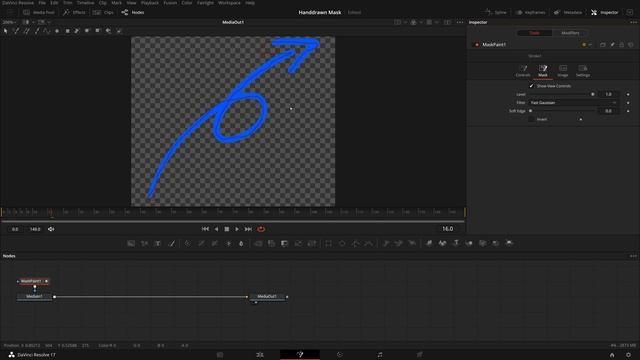Open the Media Pool panel
The height and width of the screenshot is (360, 640).
(39, 13)
